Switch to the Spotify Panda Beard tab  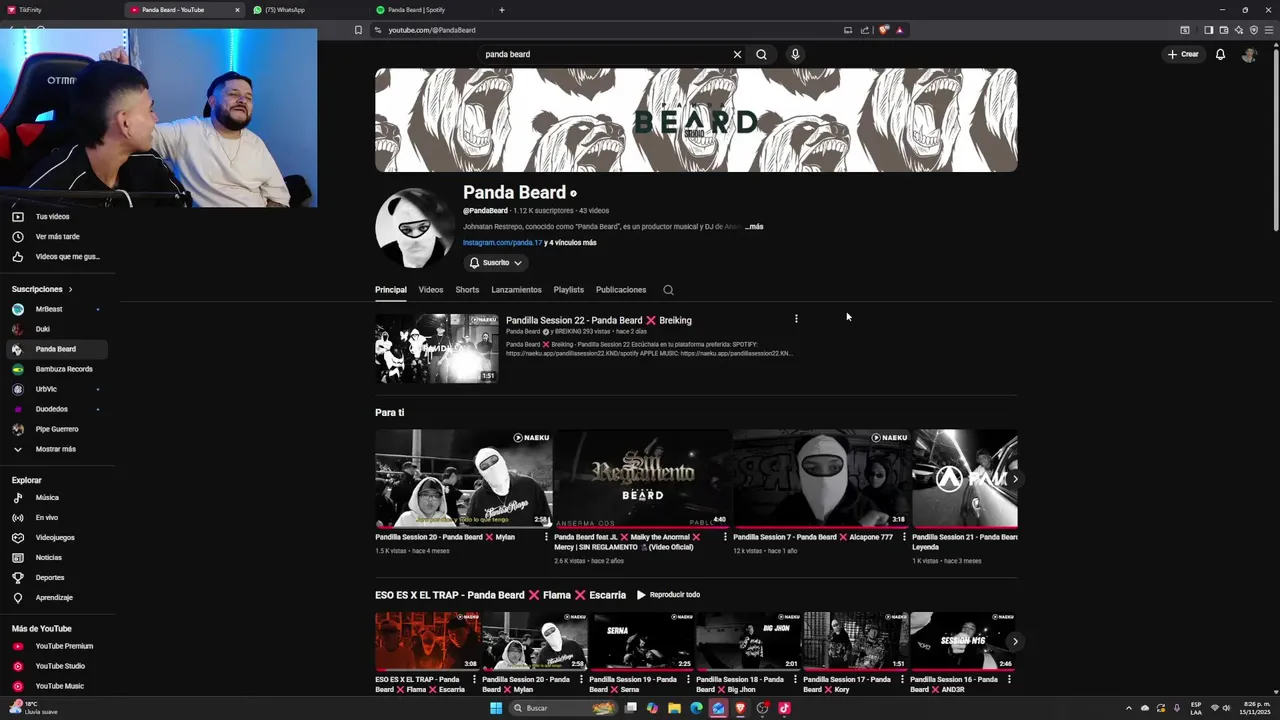pyautogui.click(x=430, y=10)
